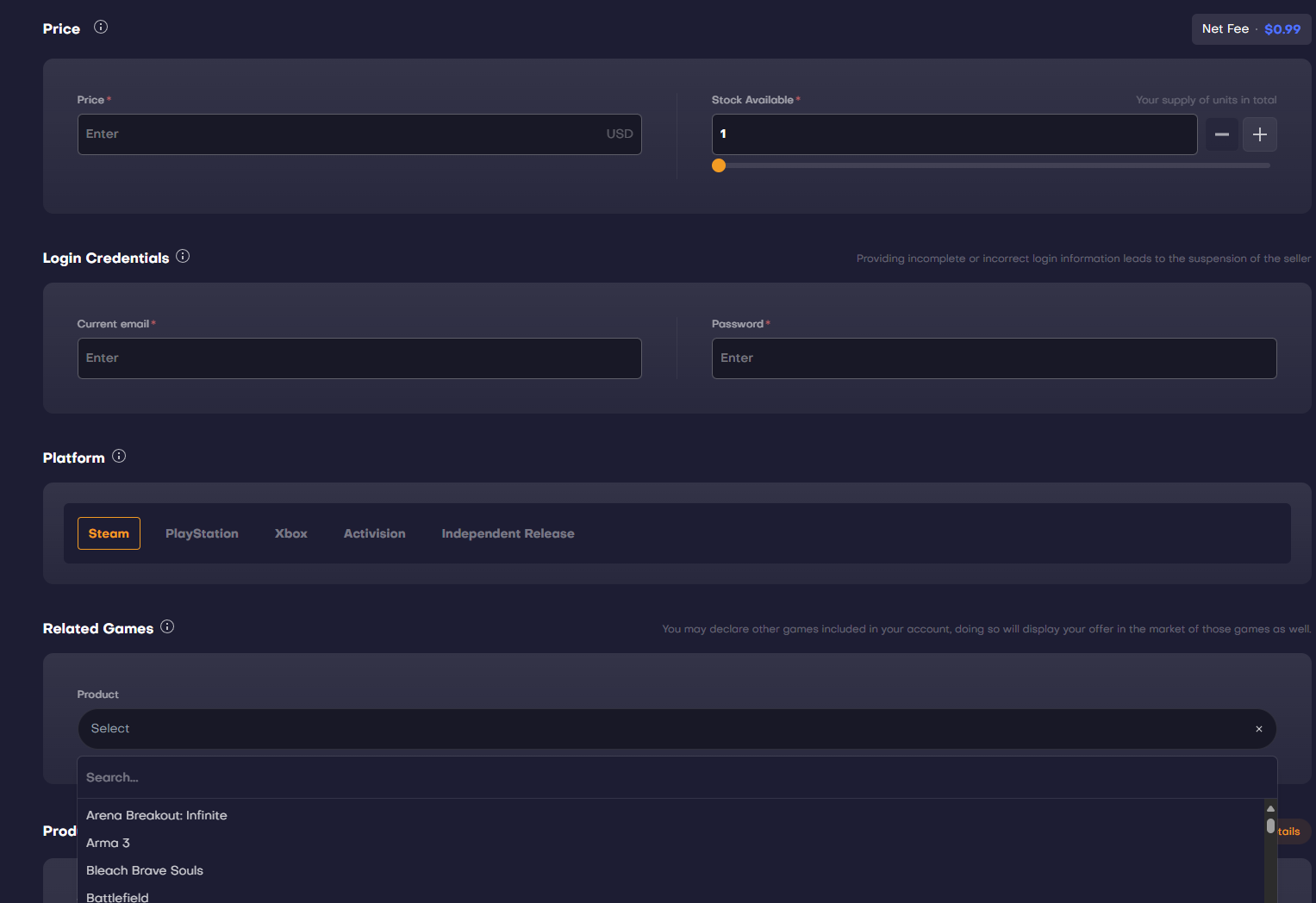This screenshot has height=903, width=1316.
Task: Decrease stock with the minus button
Action: click(1221, 134)
